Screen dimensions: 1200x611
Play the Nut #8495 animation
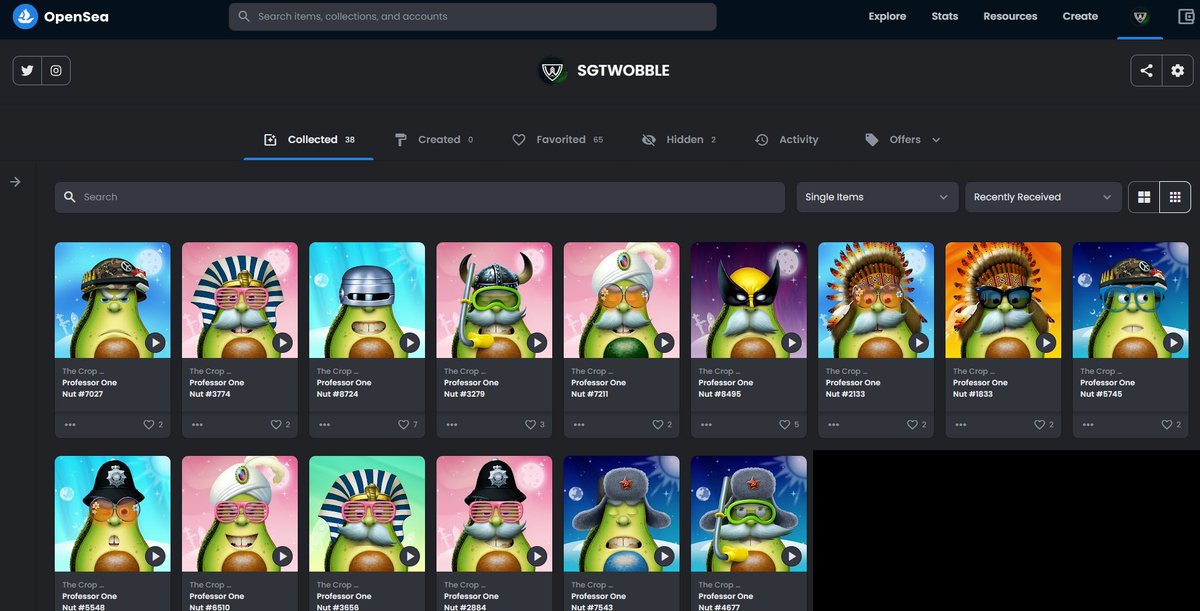[791, 343]
